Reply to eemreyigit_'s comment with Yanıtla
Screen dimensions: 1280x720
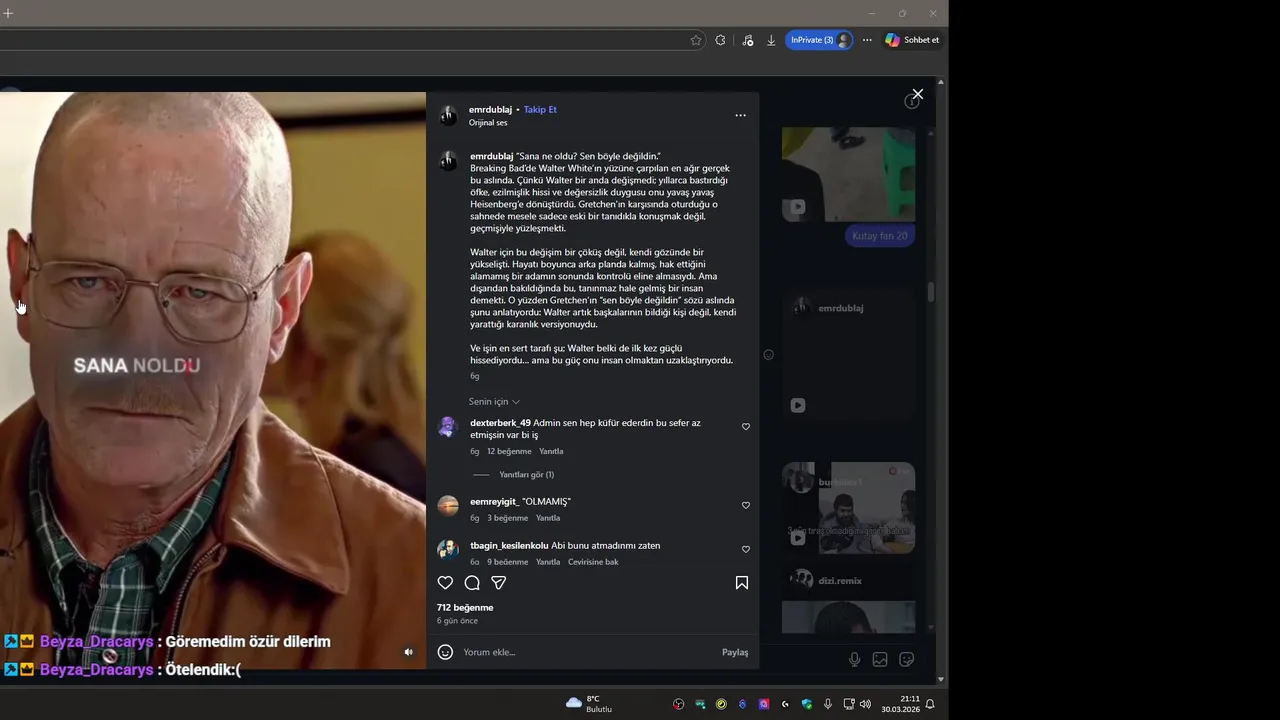pyautogui.click(x=548, y=519)
